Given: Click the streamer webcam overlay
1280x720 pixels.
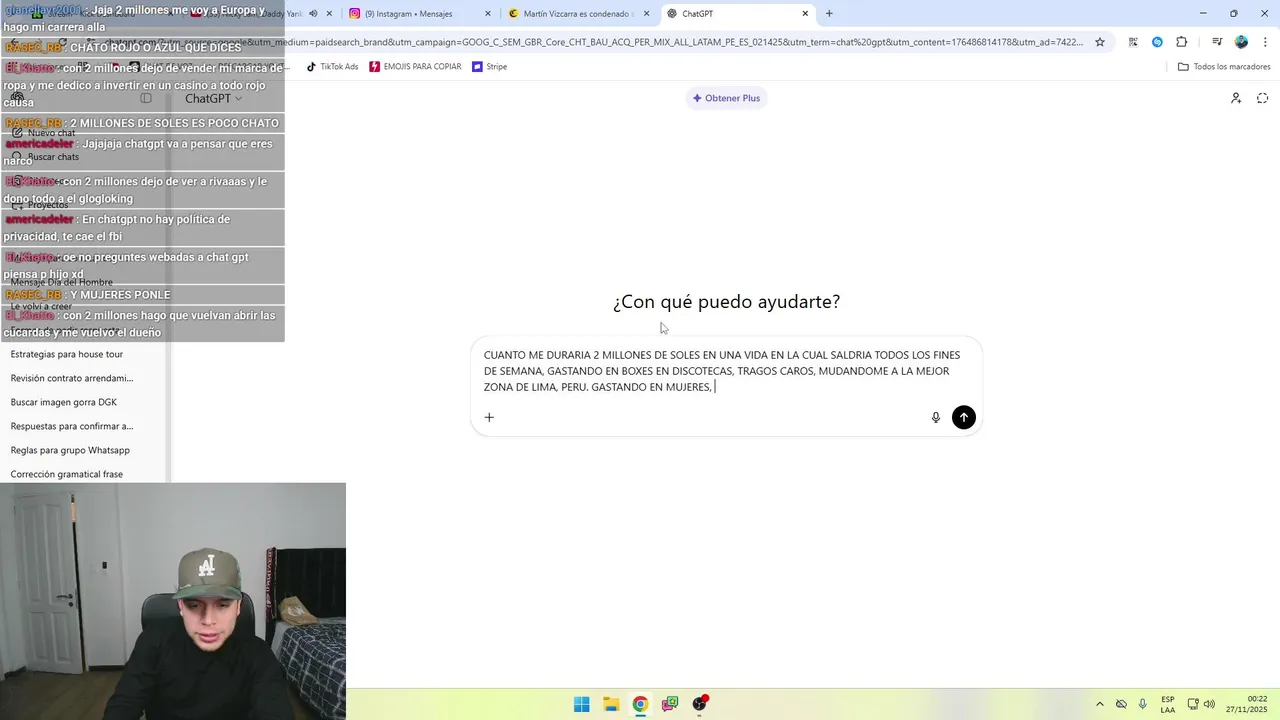Looking at the screenshot, I should [173, 601].
